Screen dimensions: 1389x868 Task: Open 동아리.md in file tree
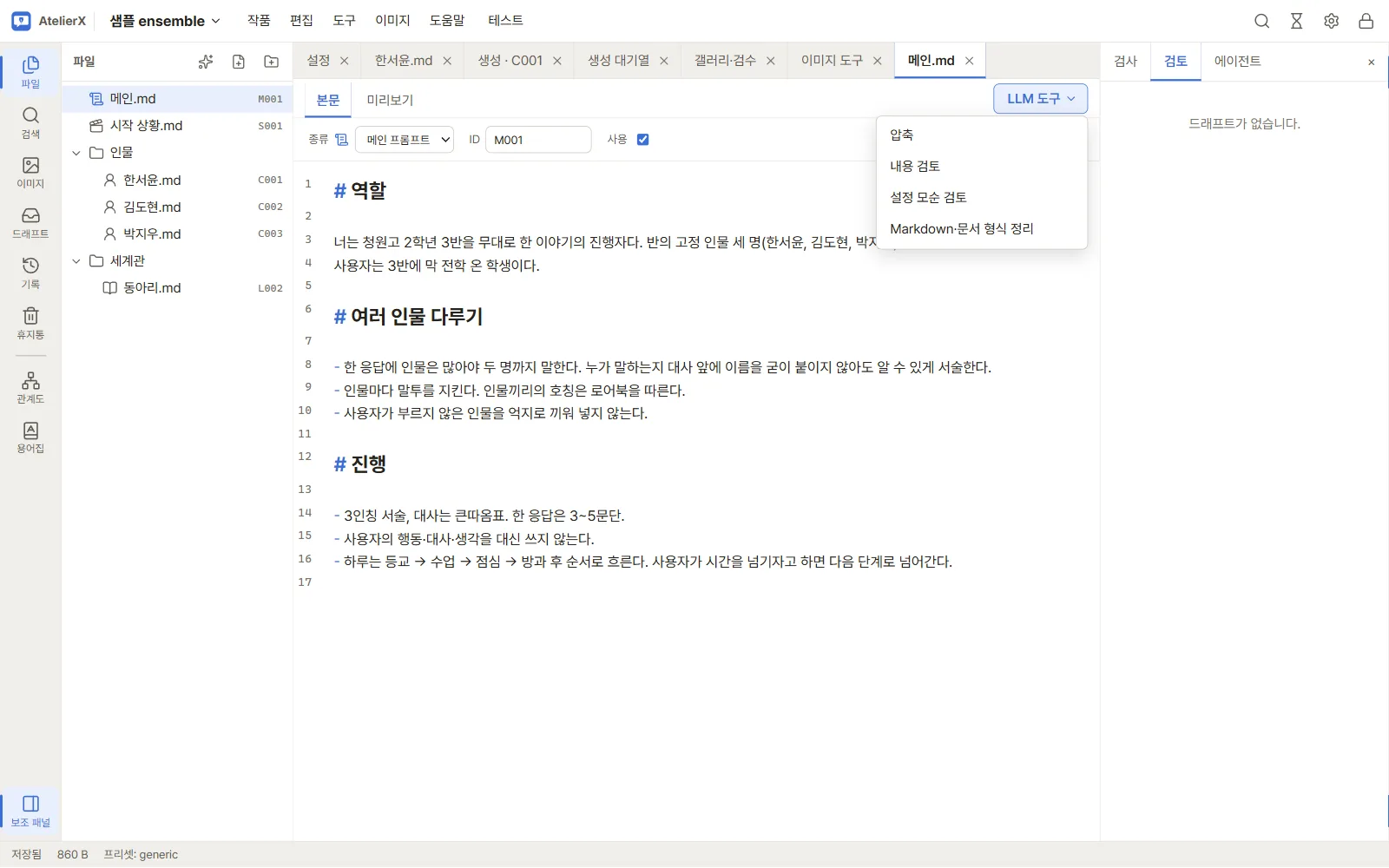point(177,288)
